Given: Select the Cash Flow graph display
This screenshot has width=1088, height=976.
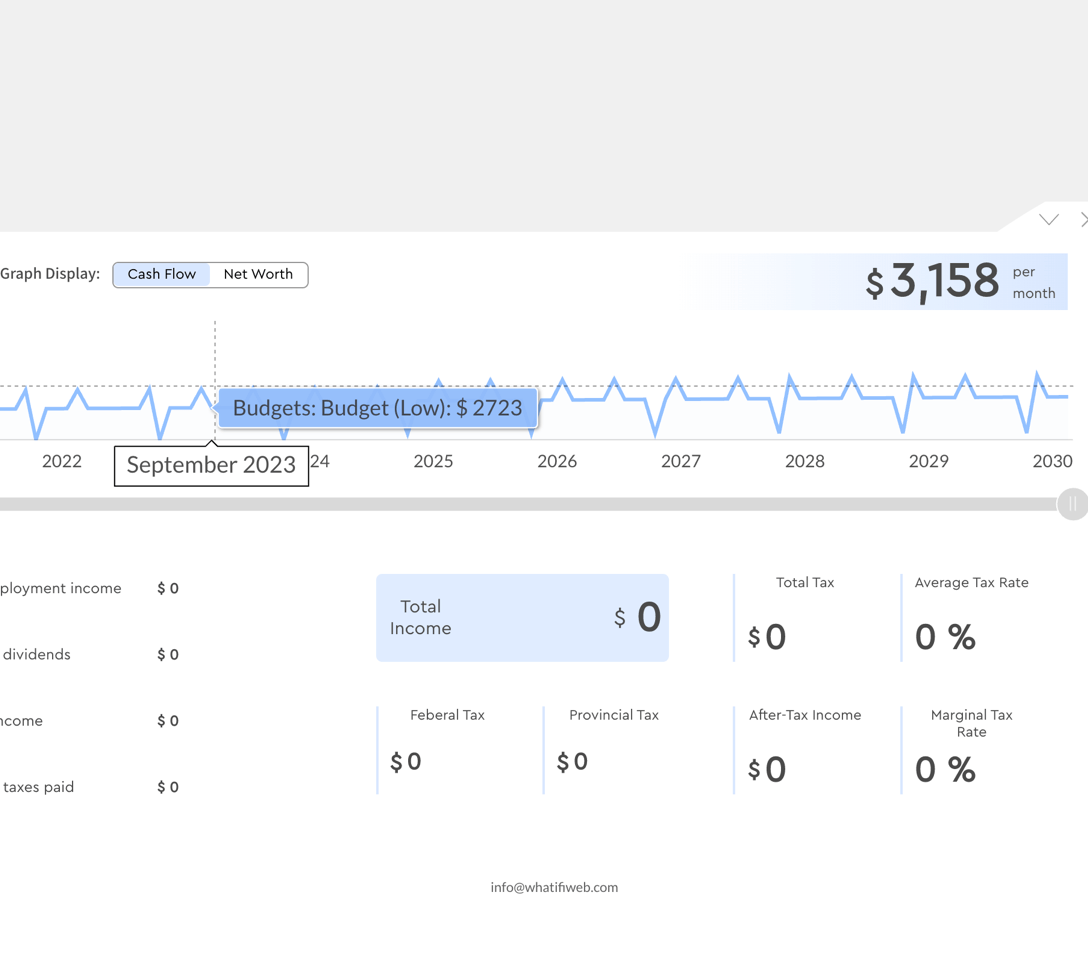Looking at the screenshot, I should (x=162, y=274).
